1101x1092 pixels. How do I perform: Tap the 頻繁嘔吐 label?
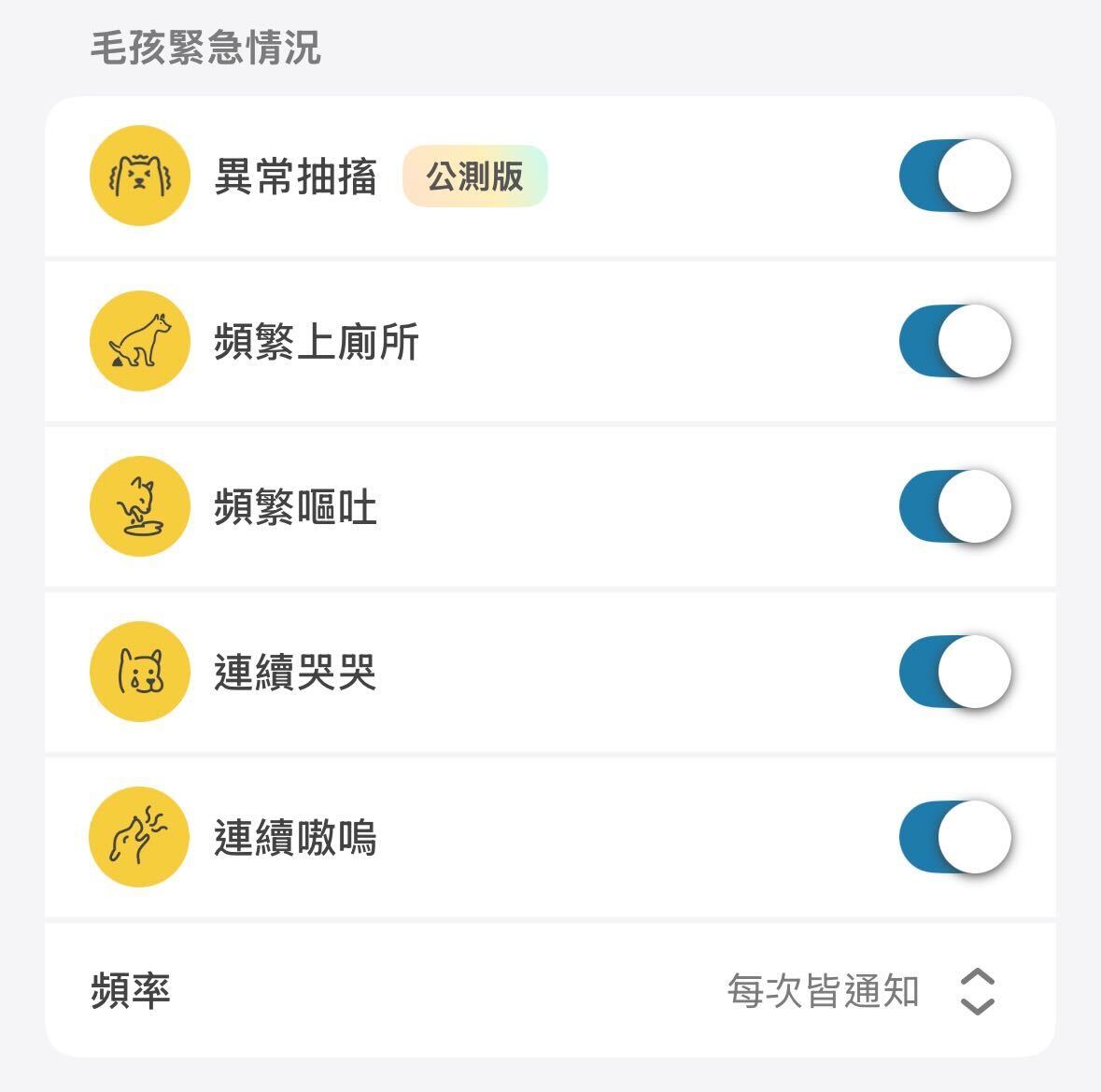295,507
